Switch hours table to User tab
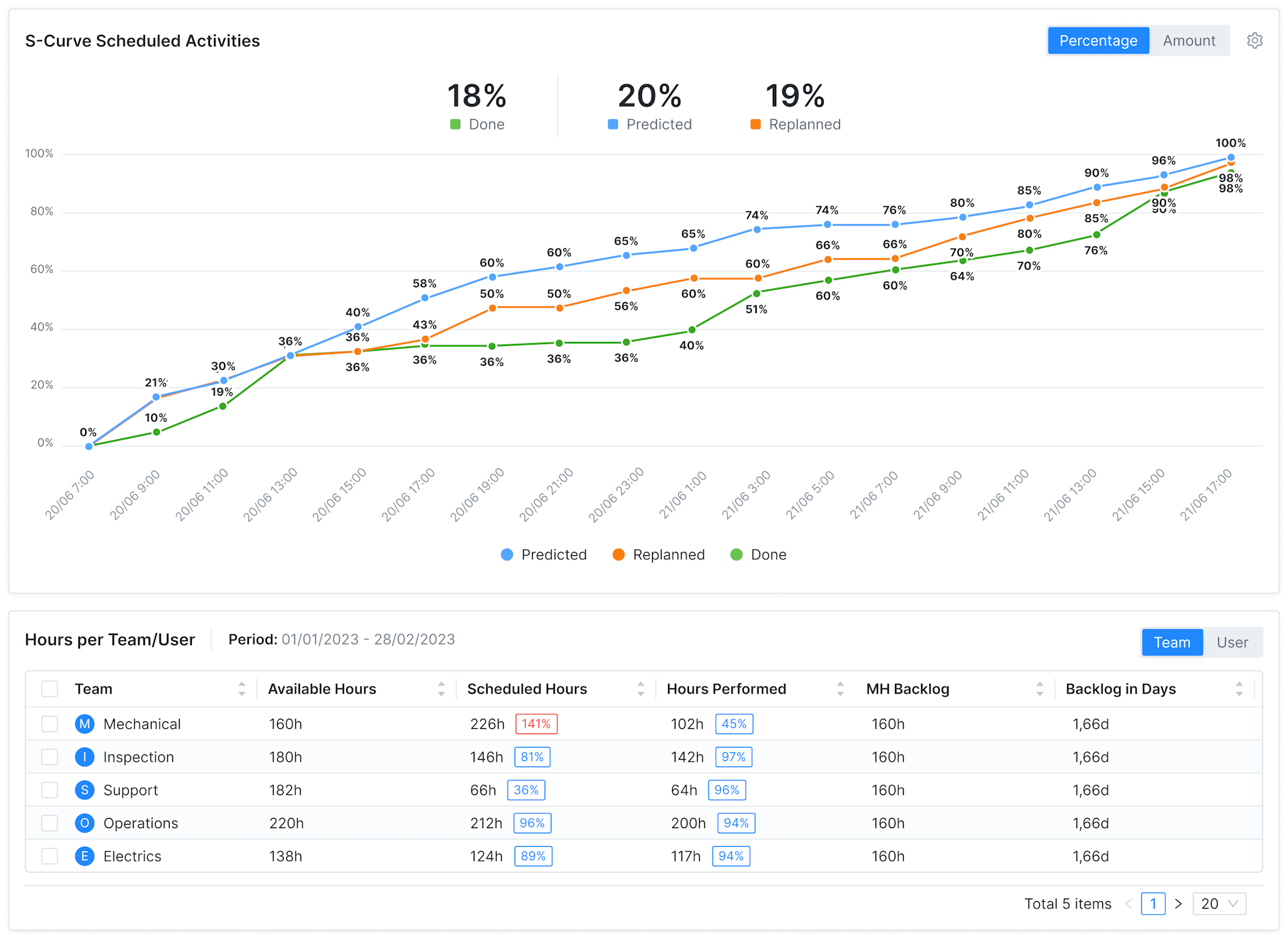The width and height of the screenshot is (1288, 936). tap(1232, 642)
